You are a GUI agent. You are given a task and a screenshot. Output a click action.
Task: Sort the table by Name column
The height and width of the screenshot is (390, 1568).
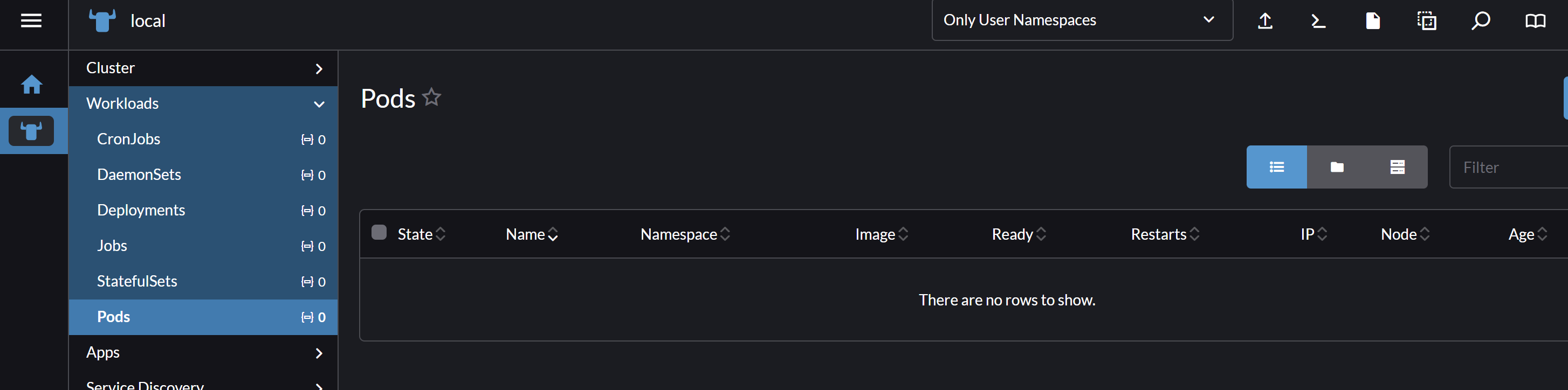click(x=532, y=234)
